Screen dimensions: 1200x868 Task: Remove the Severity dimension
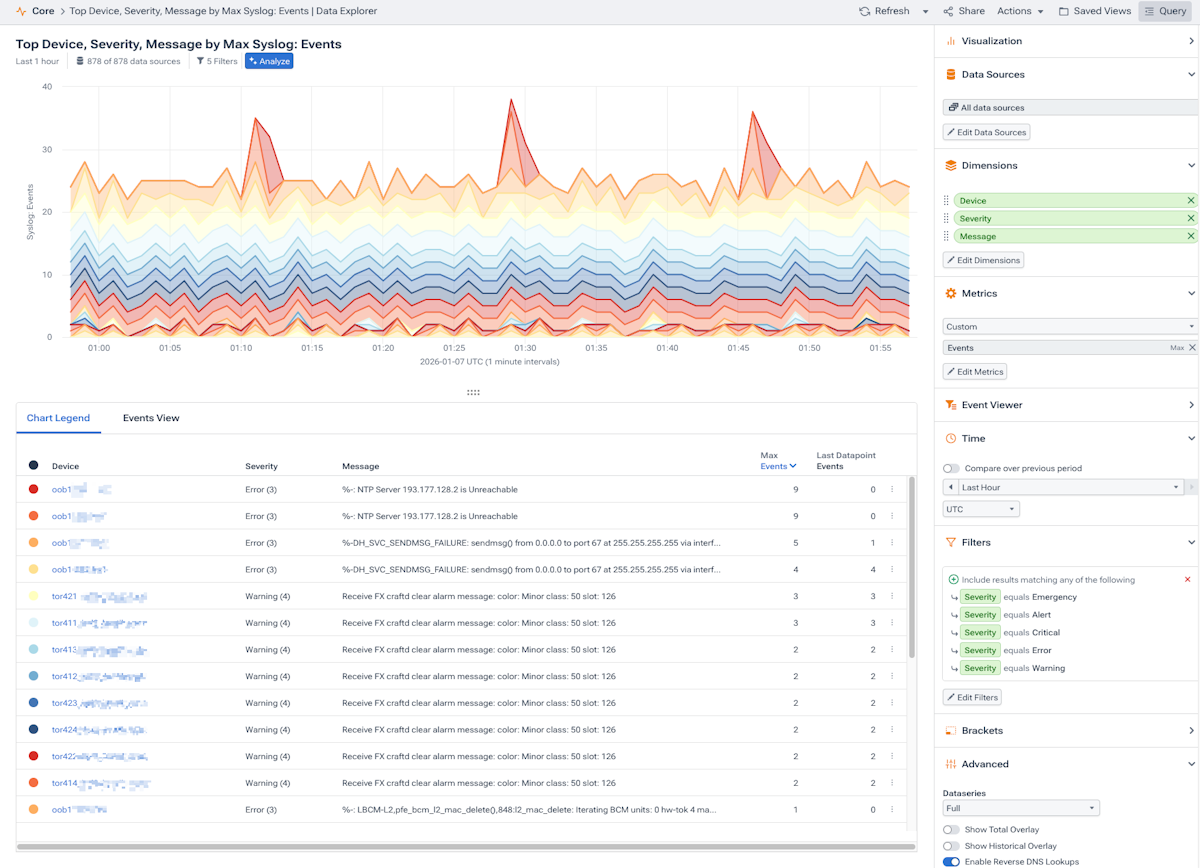(1190, 219)
